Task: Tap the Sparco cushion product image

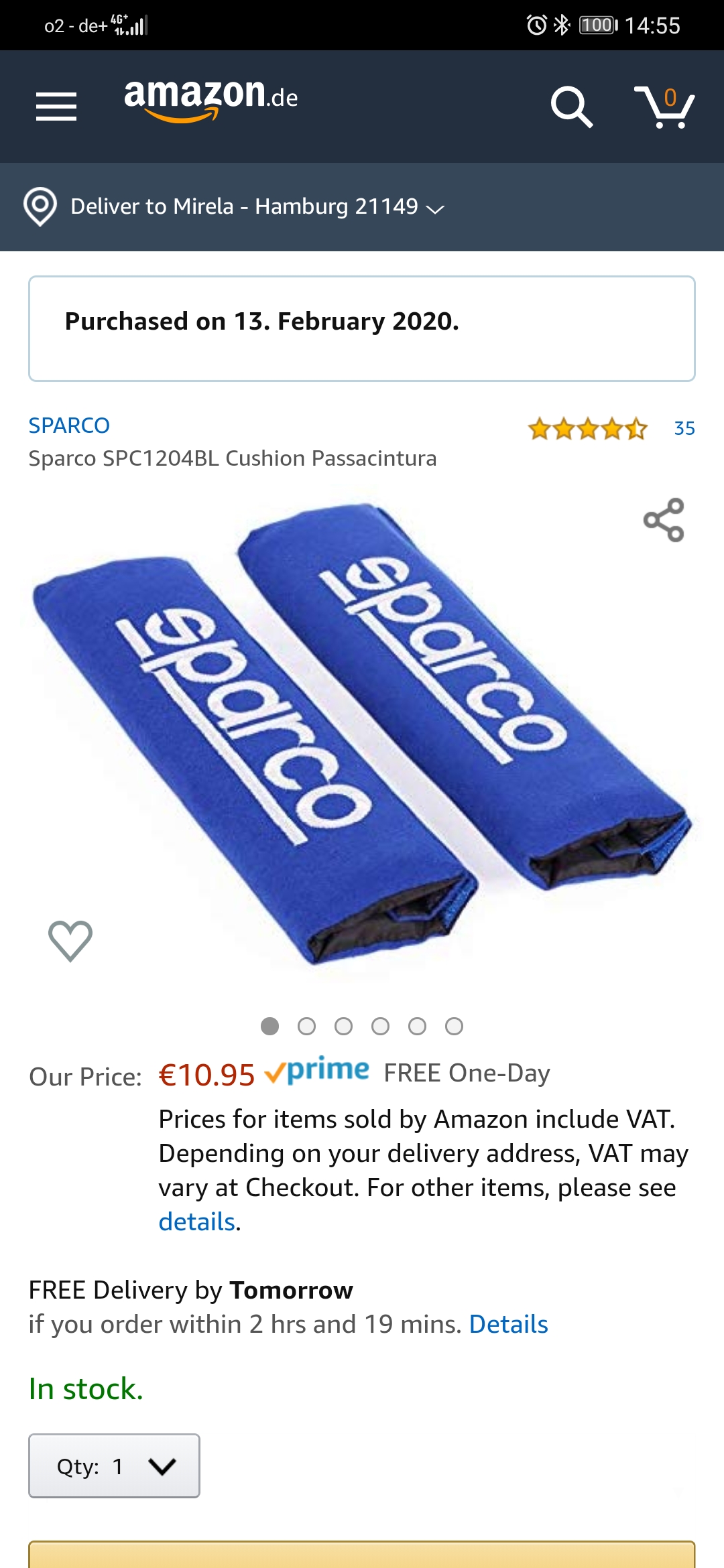Action: point(362,734)
